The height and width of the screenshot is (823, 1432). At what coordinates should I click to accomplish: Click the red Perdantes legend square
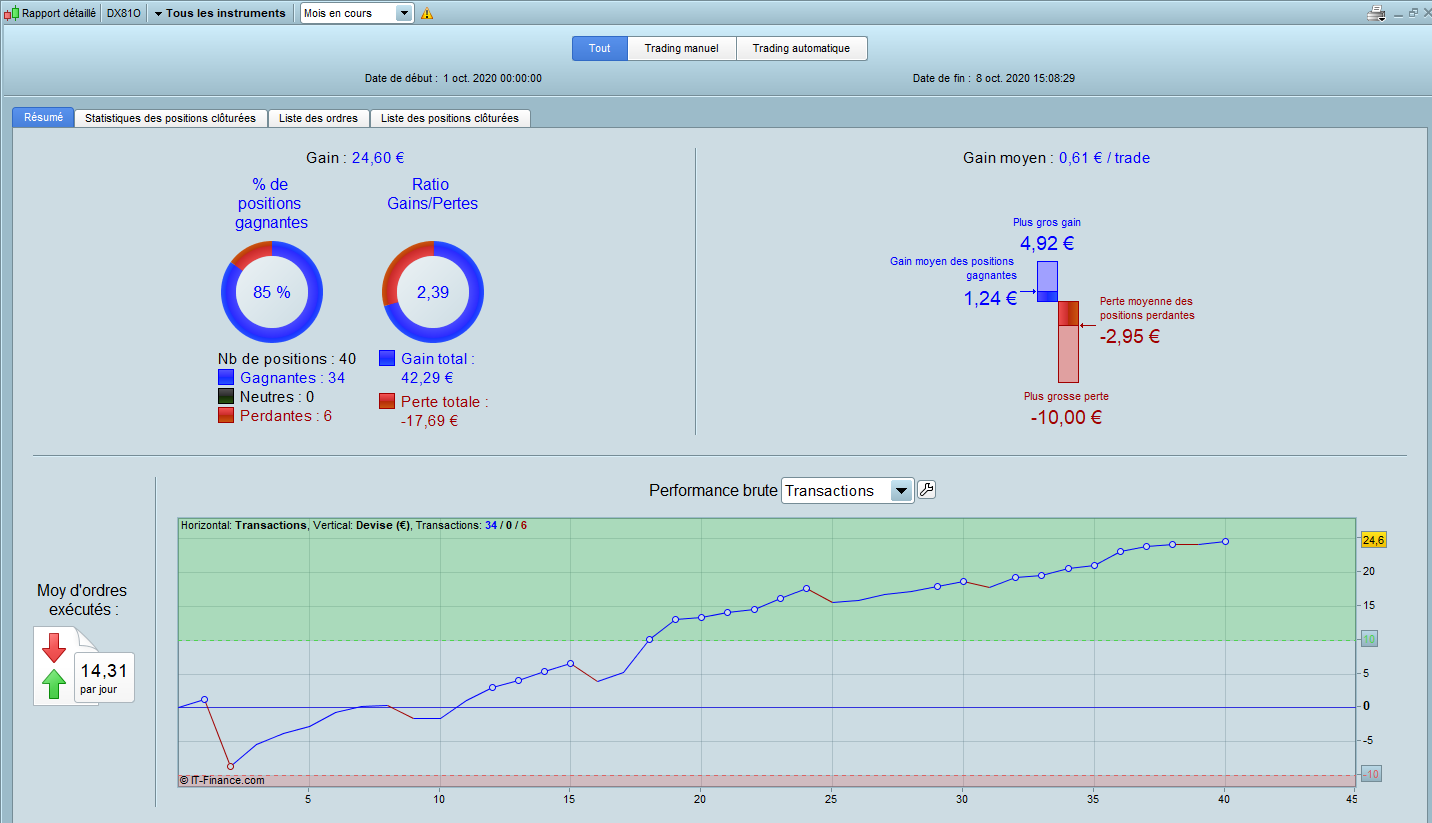coord(226,416)
